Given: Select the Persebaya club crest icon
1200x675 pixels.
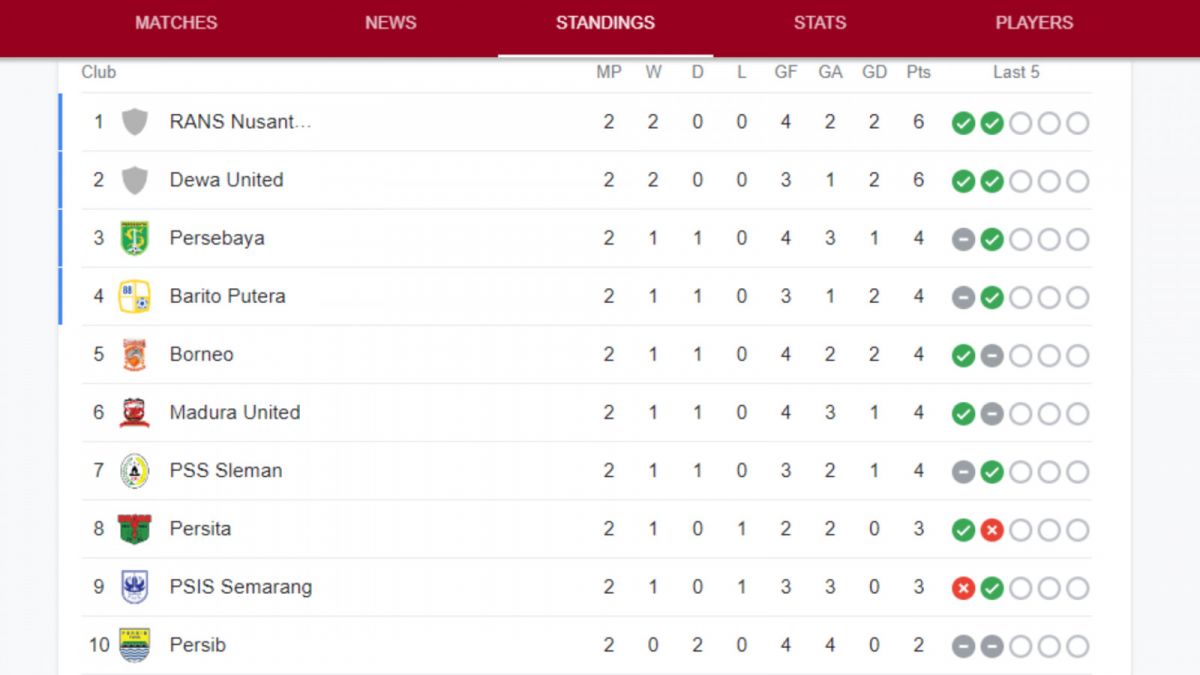Looking at the screenshot, I should [x=134, y=238].
